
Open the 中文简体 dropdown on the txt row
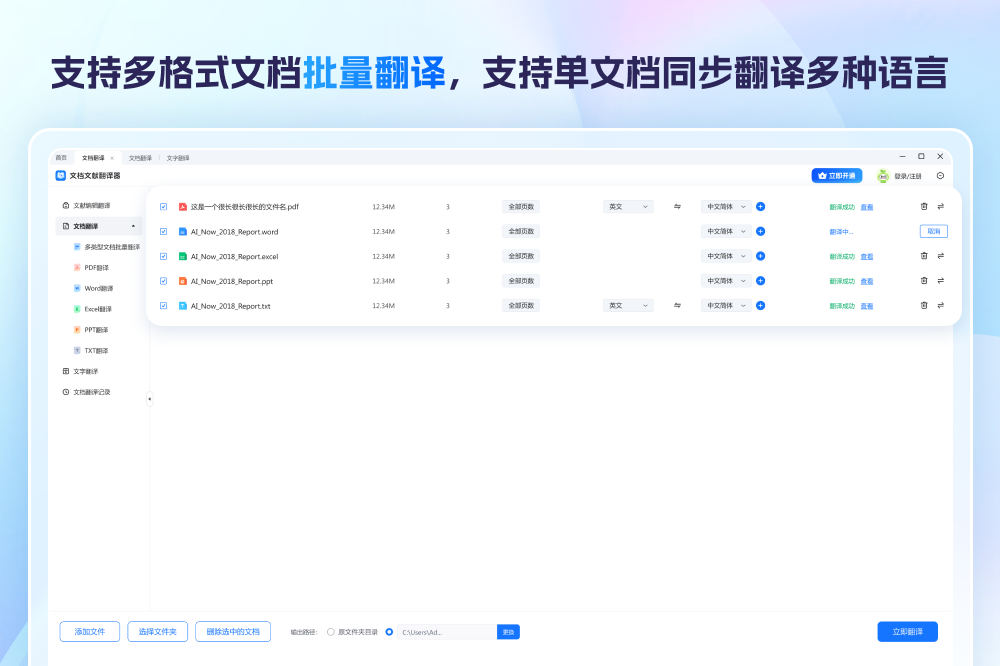coord(726,305)
